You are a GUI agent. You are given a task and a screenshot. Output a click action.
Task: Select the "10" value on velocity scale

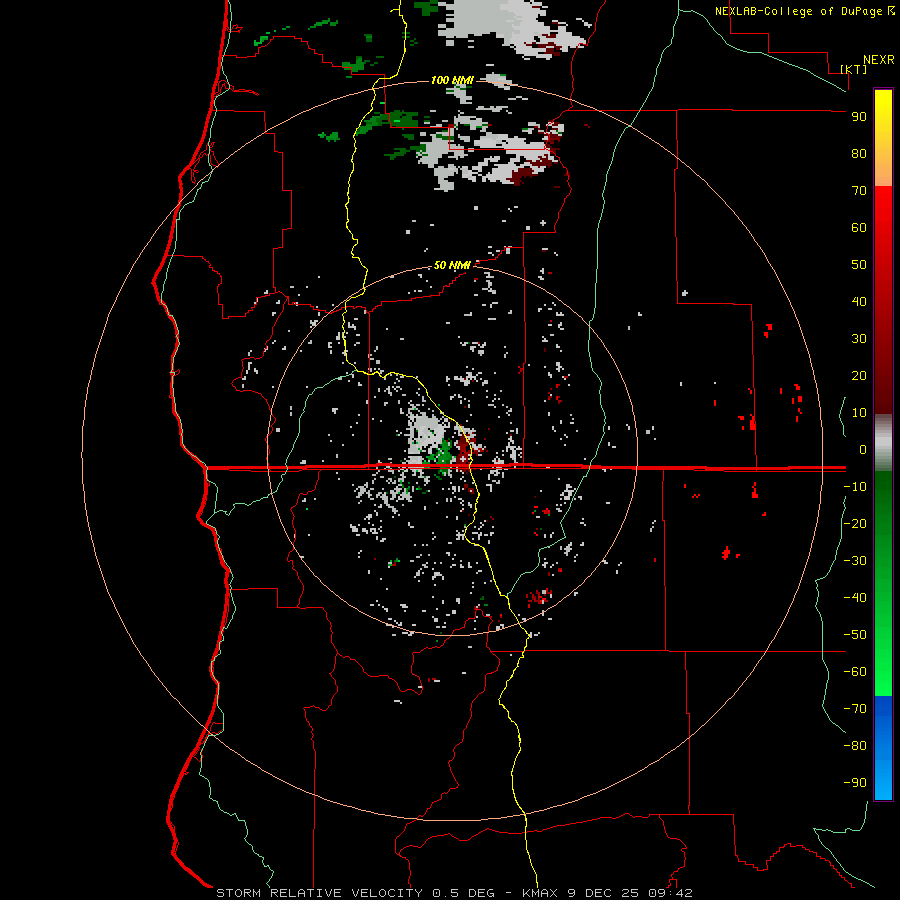tap(859, 413)
